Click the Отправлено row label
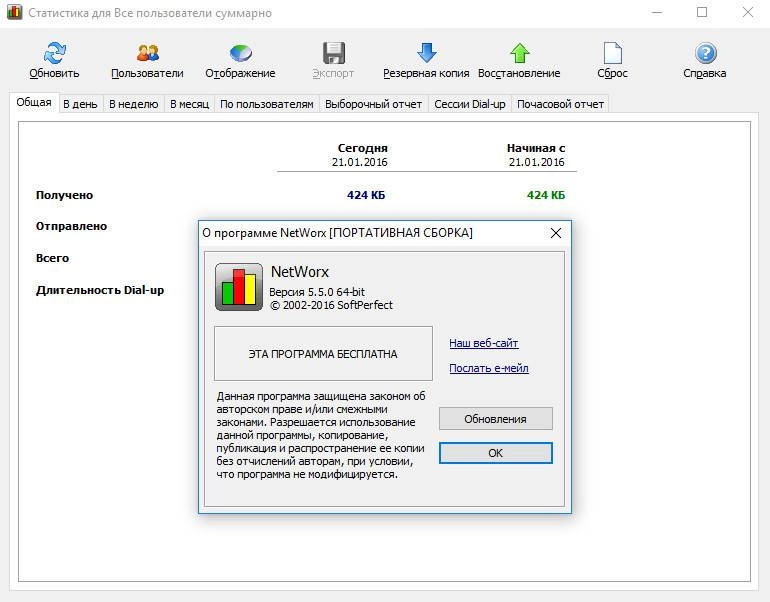Image resolution: width=770 pixels, height=602 pixels. (x=71, y=226)
